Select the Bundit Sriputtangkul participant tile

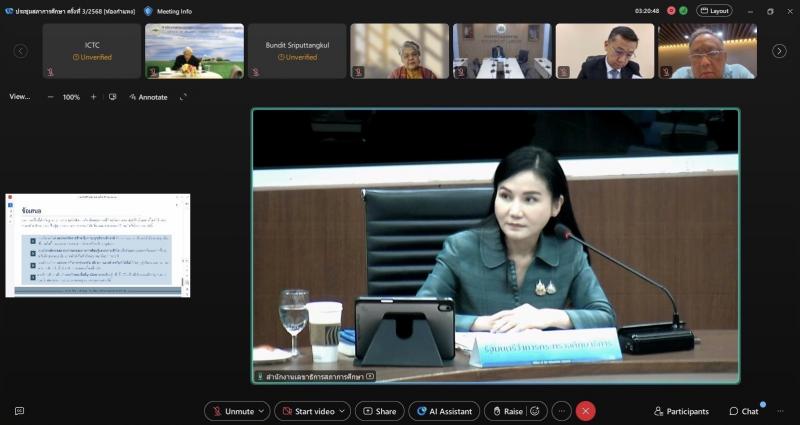point(297,51)
